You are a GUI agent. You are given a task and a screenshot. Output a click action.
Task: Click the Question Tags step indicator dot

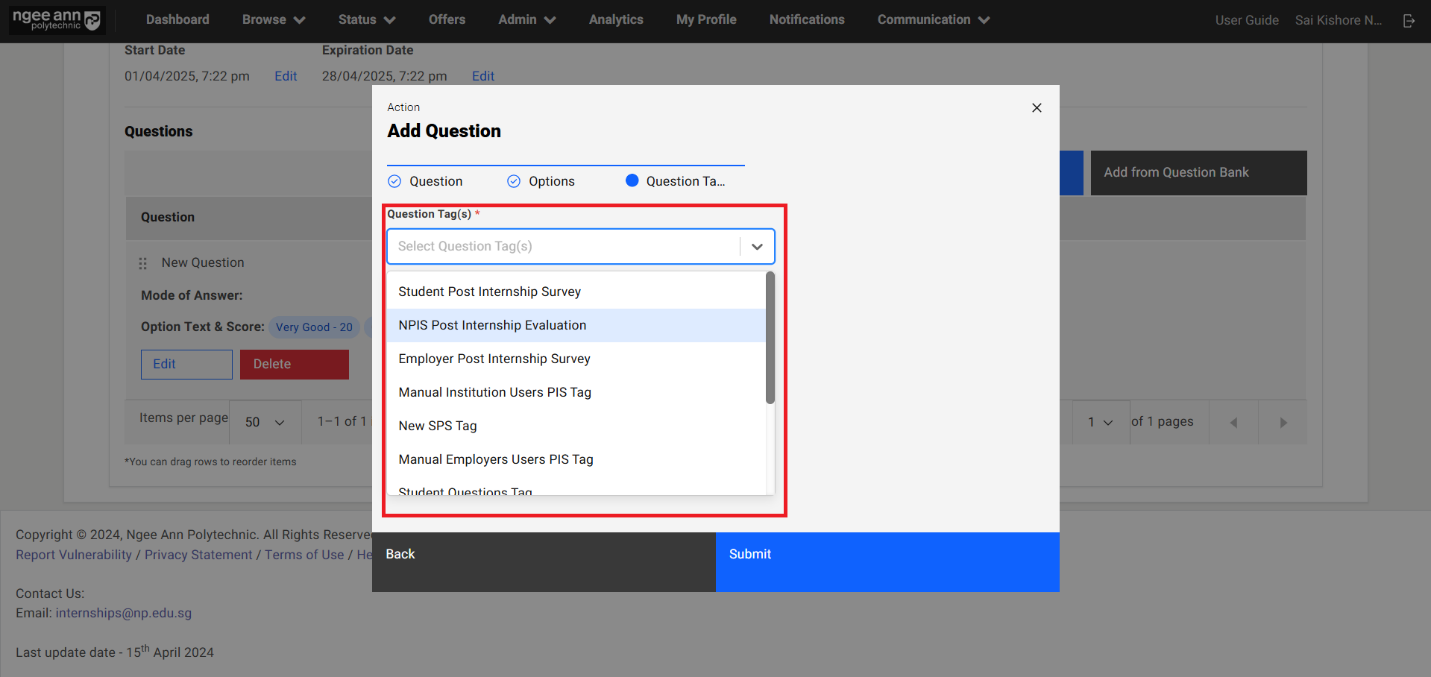tap(632, 181)
